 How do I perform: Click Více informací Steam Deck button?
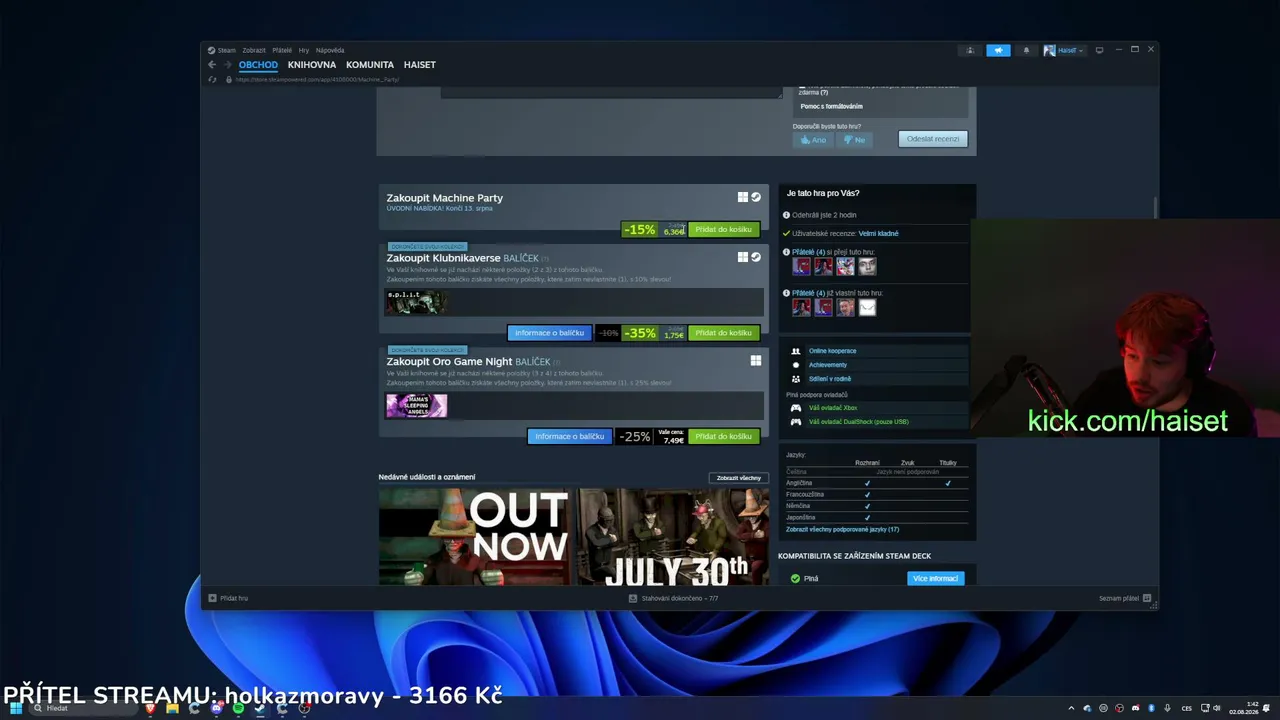click(936, 579)
